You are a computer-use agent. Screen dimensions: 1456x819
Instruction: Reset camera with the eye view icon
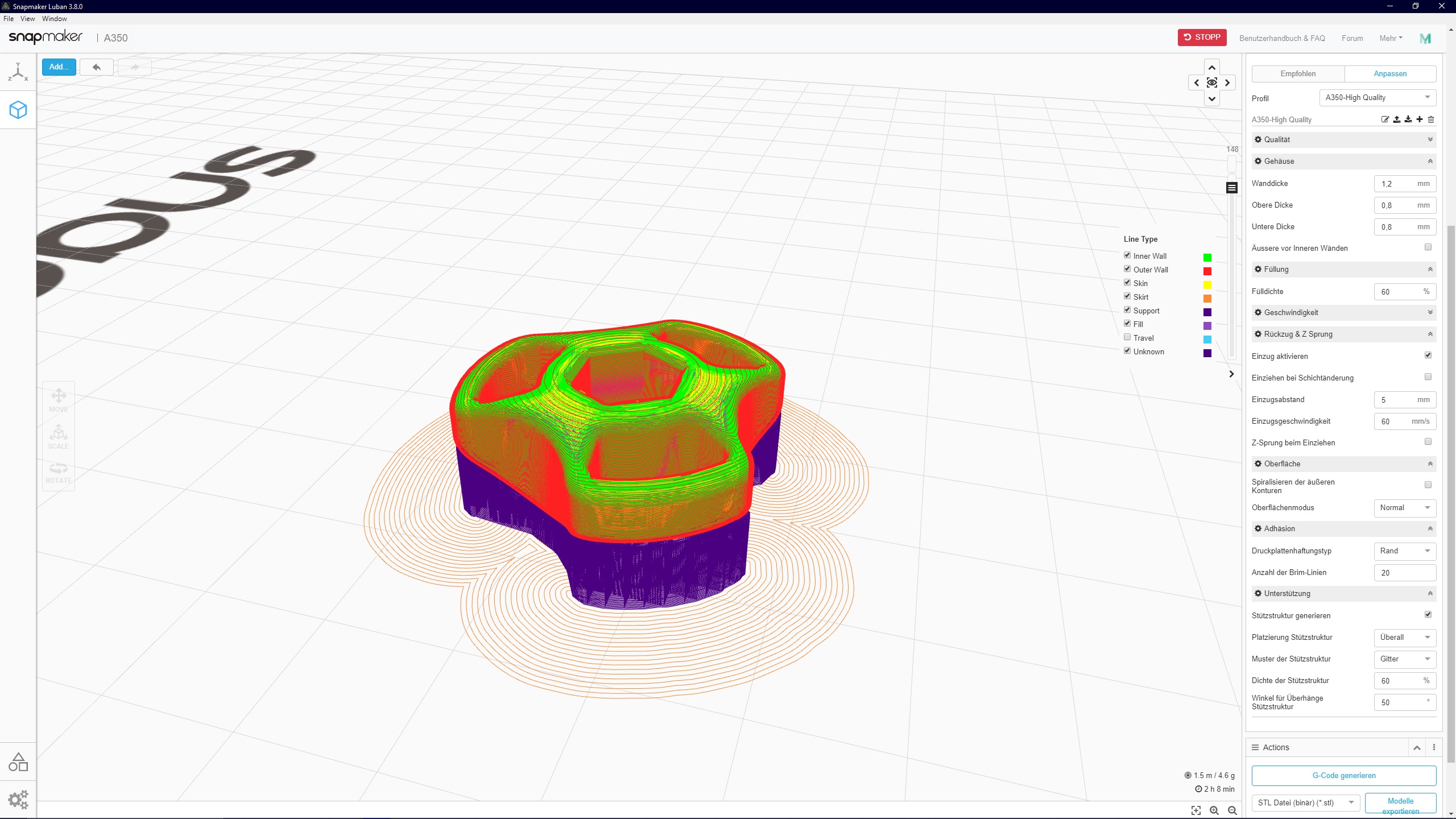coord(1212,83)
